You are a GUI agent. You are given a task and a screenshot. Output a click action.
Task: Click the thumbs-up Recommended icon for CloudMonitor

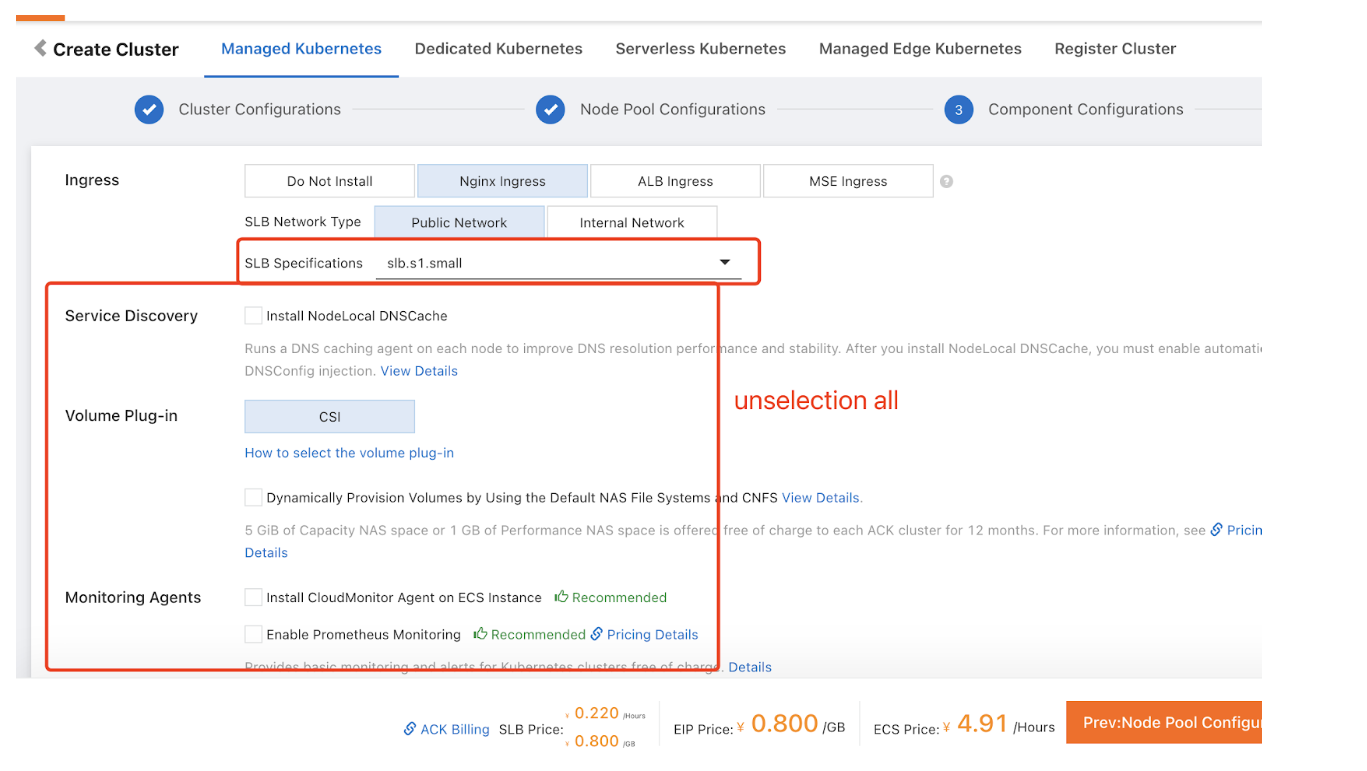coord(561,597)
